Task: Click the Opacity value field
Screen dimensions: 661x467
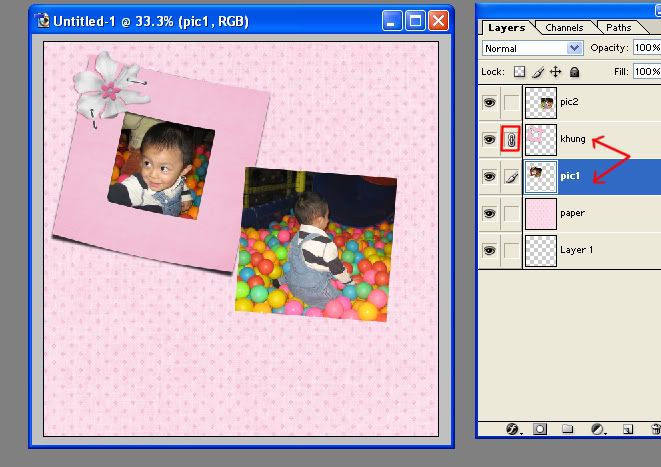Action: tap(647, 48)
